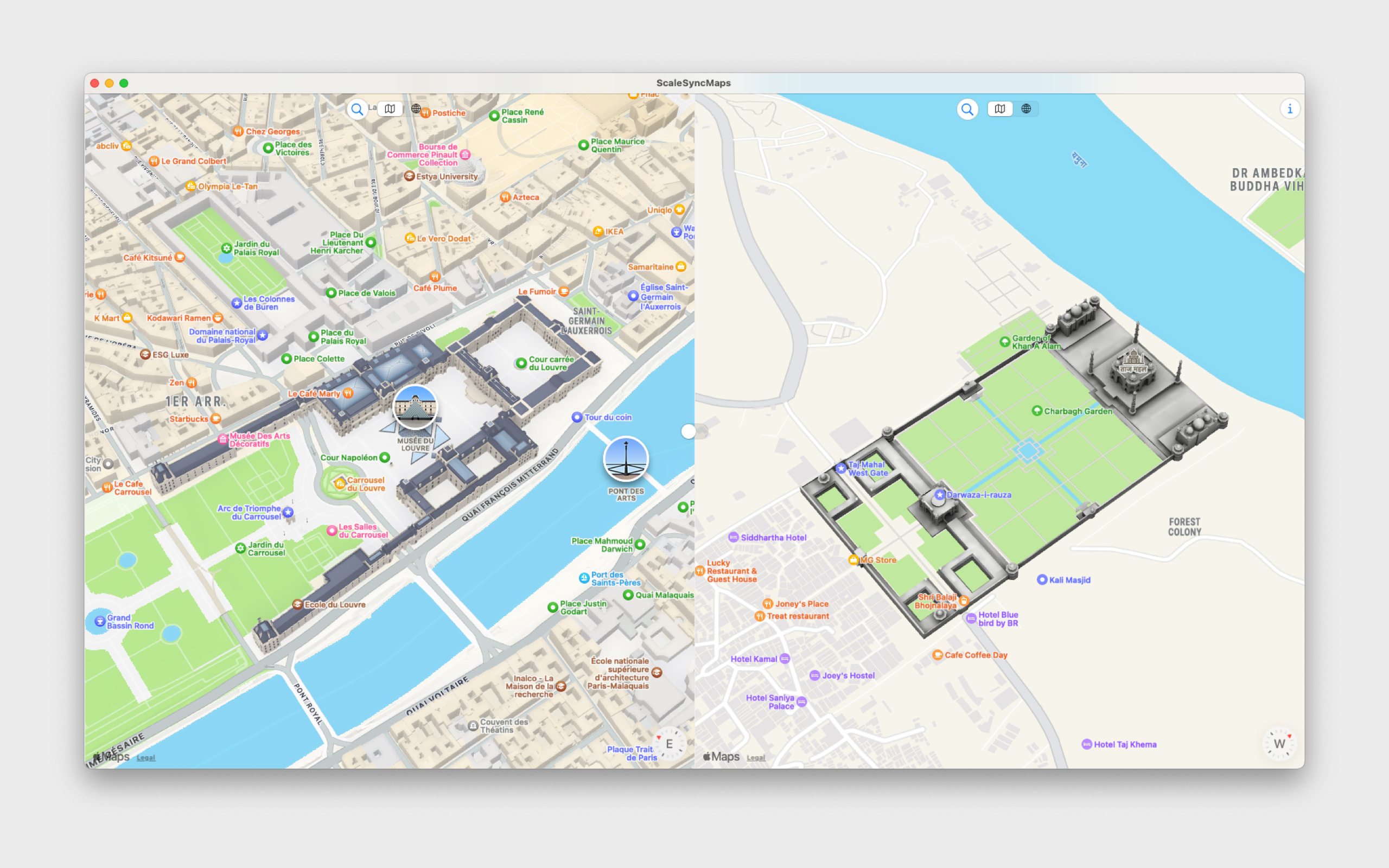
Task: Select the Cafe Coffee Day marker
Action: point(937,655)
